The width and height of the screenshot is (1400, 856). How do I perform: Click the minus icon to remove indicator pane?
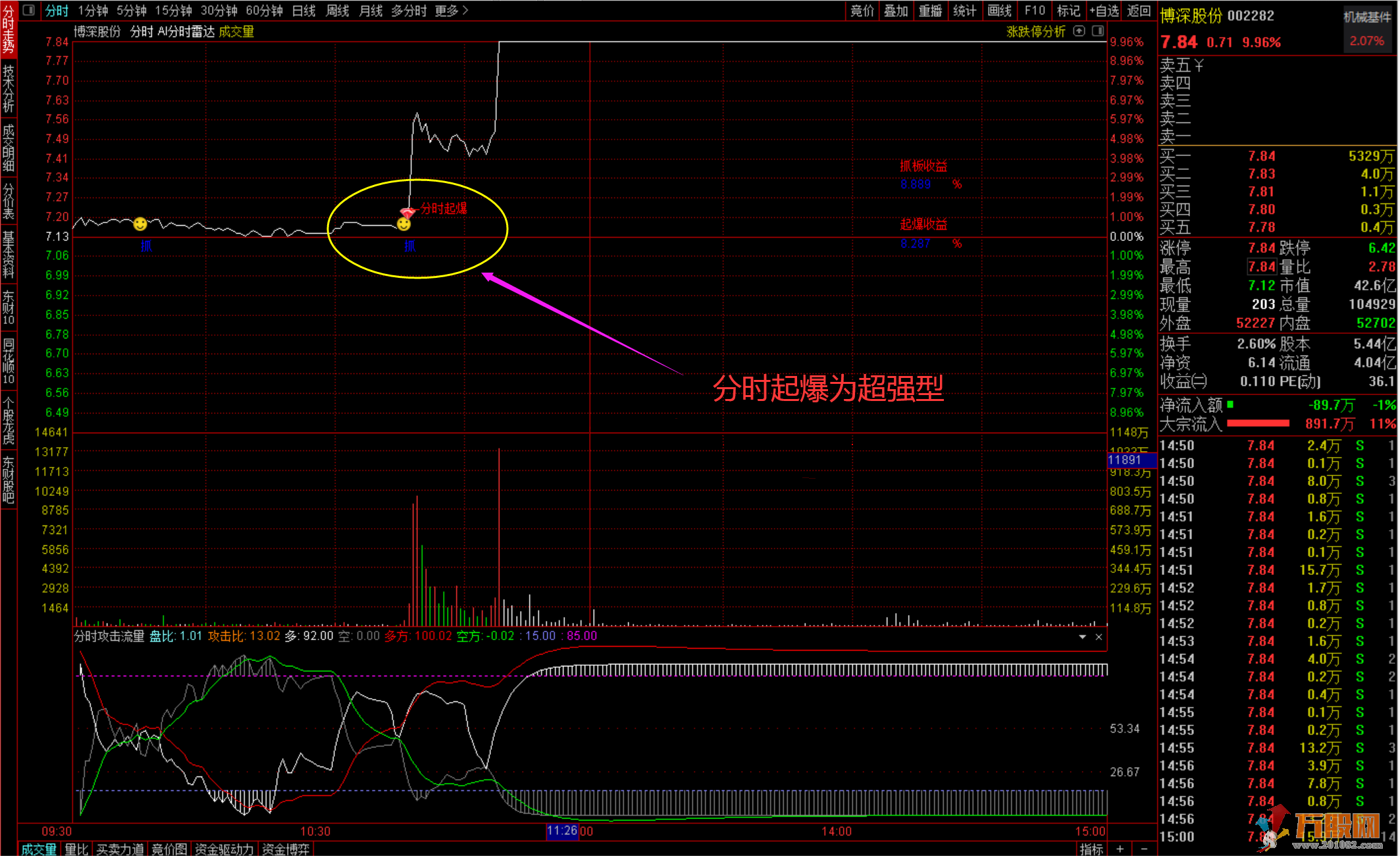click(x=1144, y=849)
